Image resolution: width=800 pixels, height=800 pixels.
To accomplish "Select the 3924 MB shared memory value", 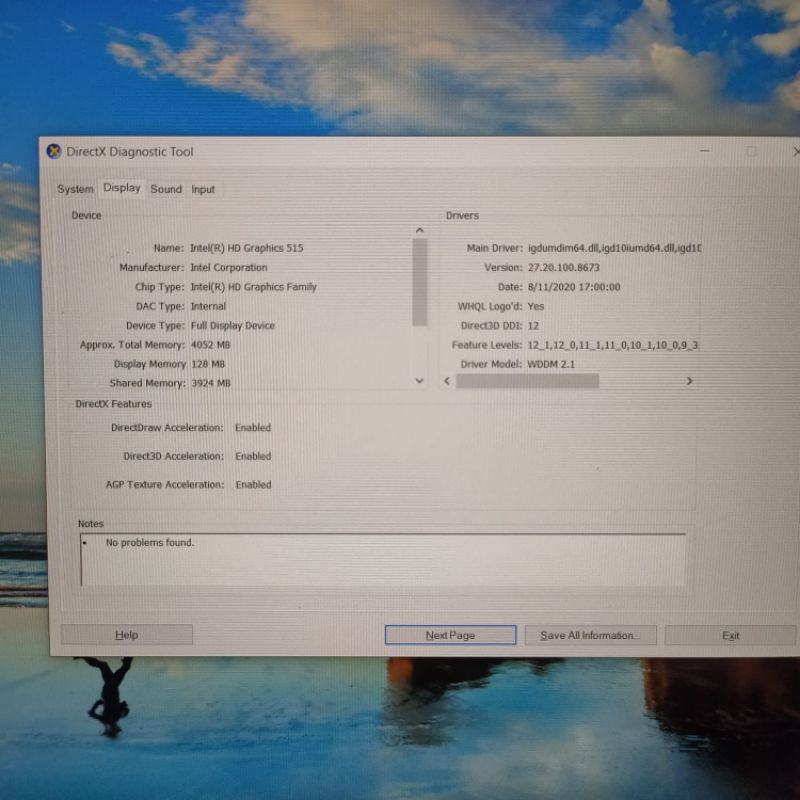I will tap(211, 383).
